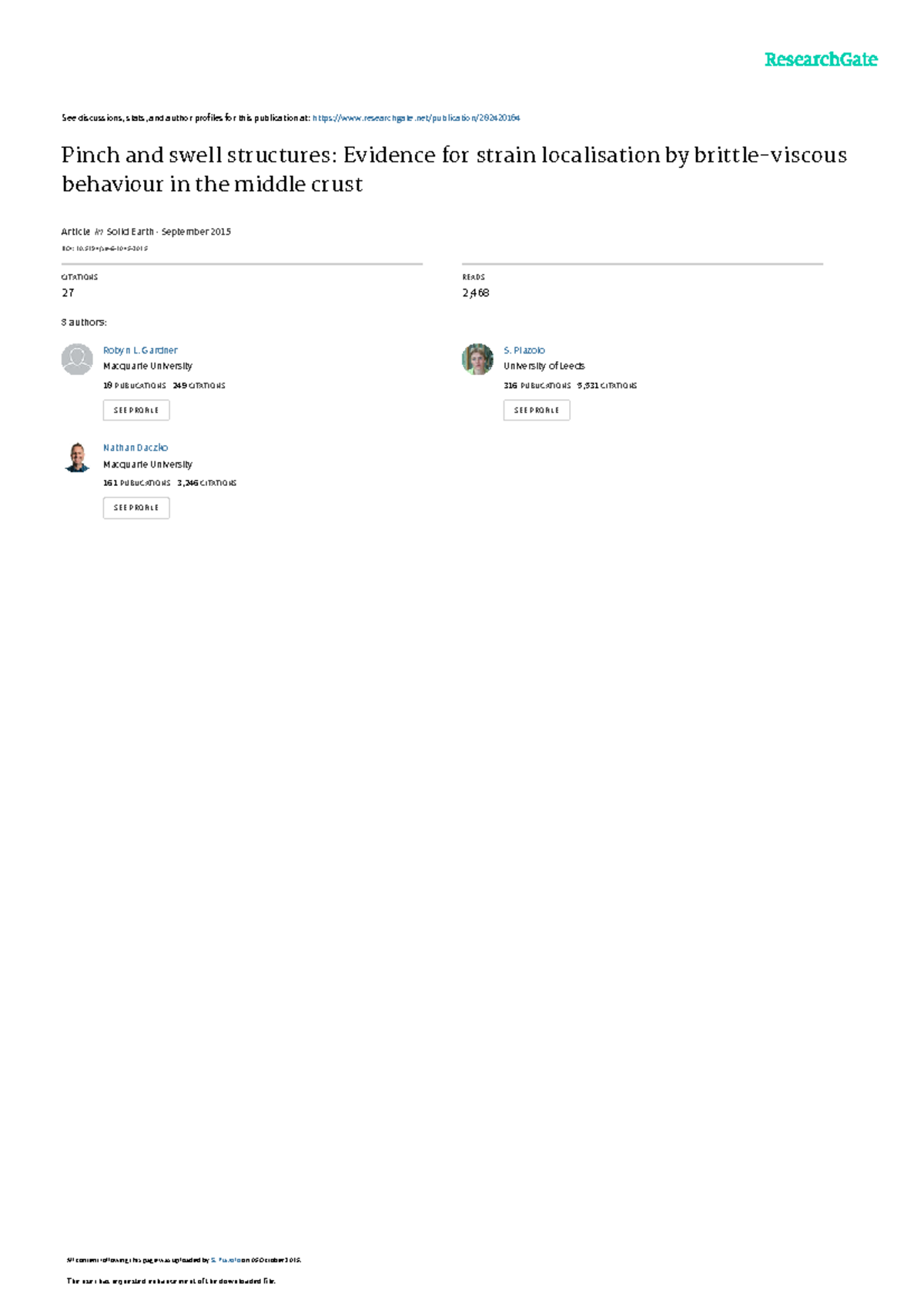Viewport: 924px width, 1307px height.
Task: Click 'University of Leeds' affiliation
Action: point(544,367)
